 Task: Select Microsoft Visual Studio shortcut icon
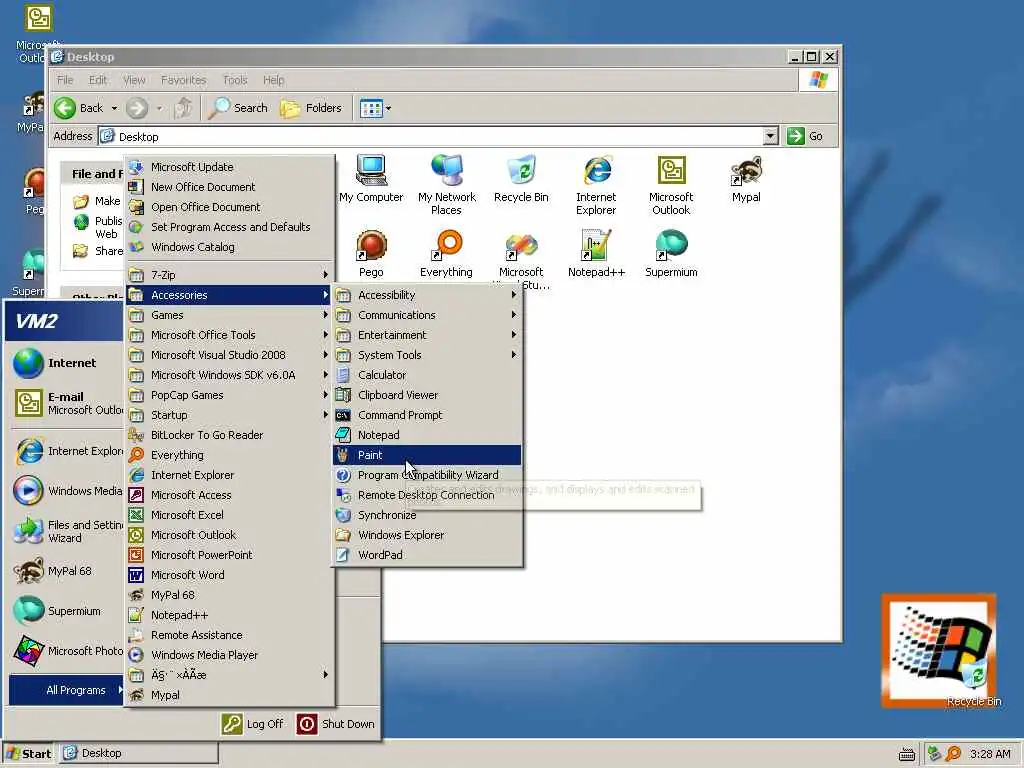[x=521, y=259]
